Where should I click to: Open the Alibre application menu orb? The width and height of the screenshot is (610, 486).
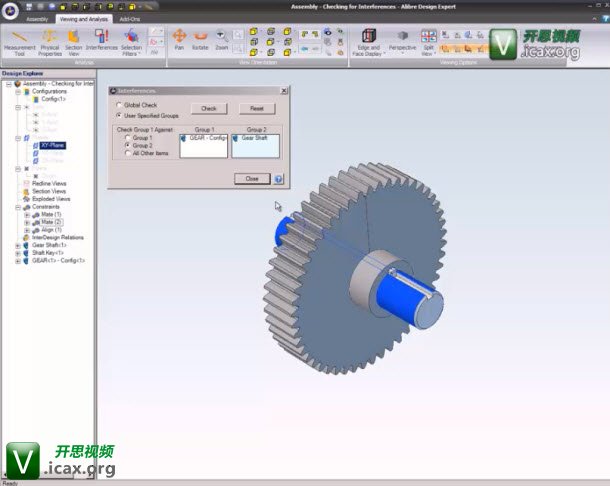(x=10, y=11)
